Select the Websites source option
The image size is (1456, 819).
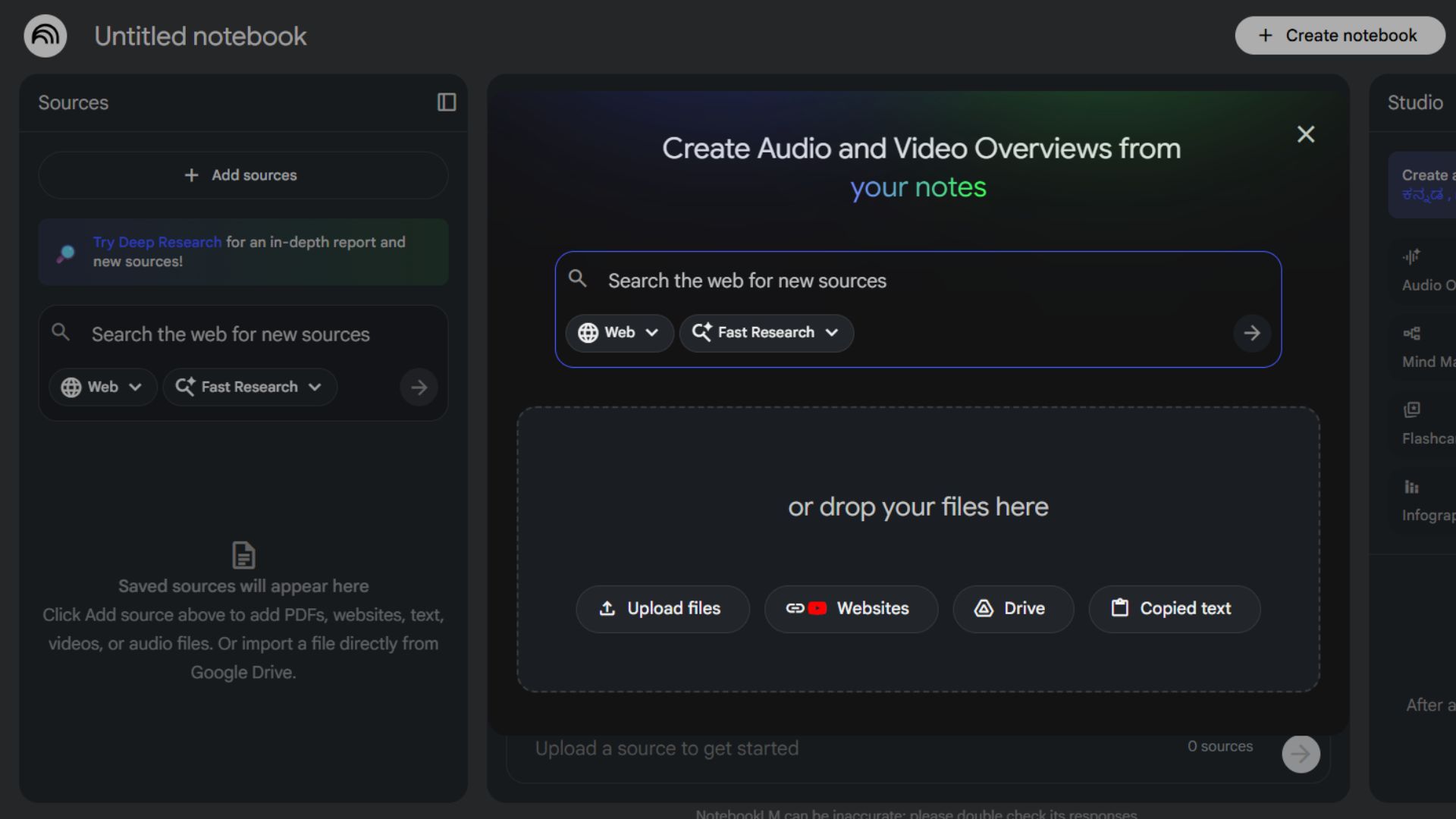click(x=850, y=609)
